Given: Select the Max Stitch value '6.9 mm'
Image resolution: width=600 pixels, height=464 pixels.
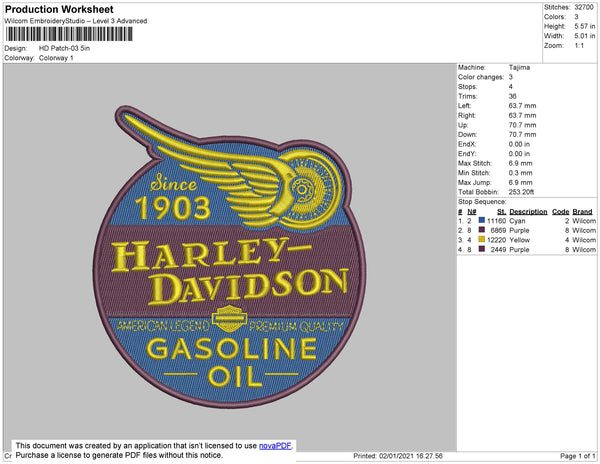Looking at the screenshot, I should coord(520,163).
